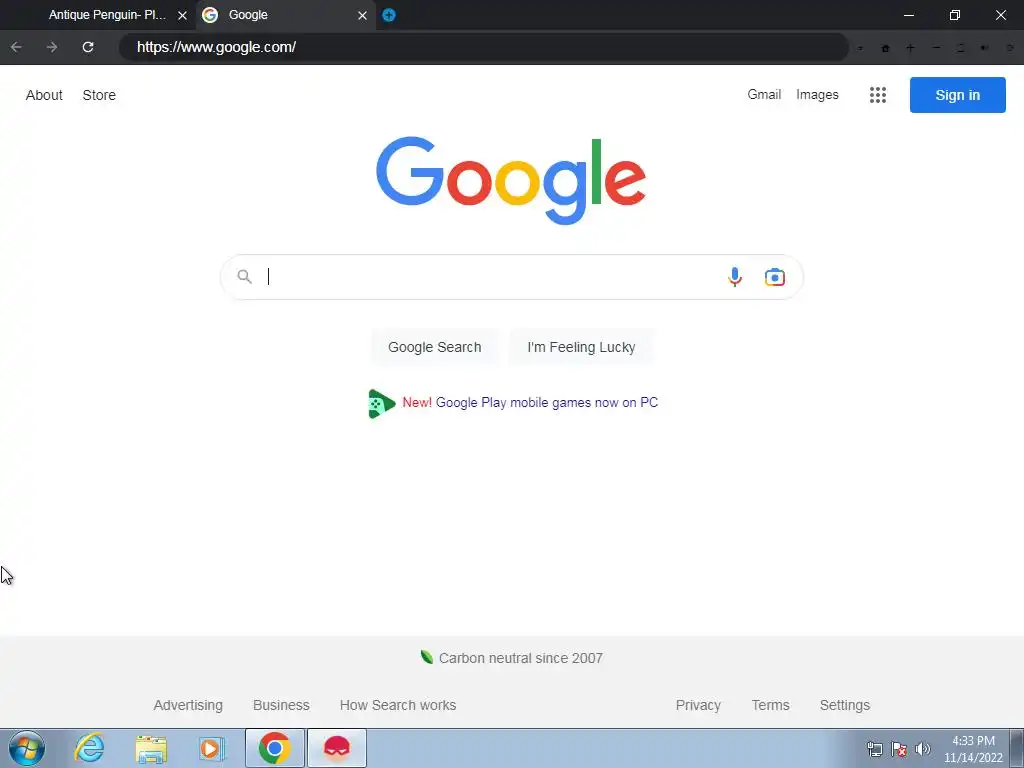Open the Advertising footer link

point(188,705)
